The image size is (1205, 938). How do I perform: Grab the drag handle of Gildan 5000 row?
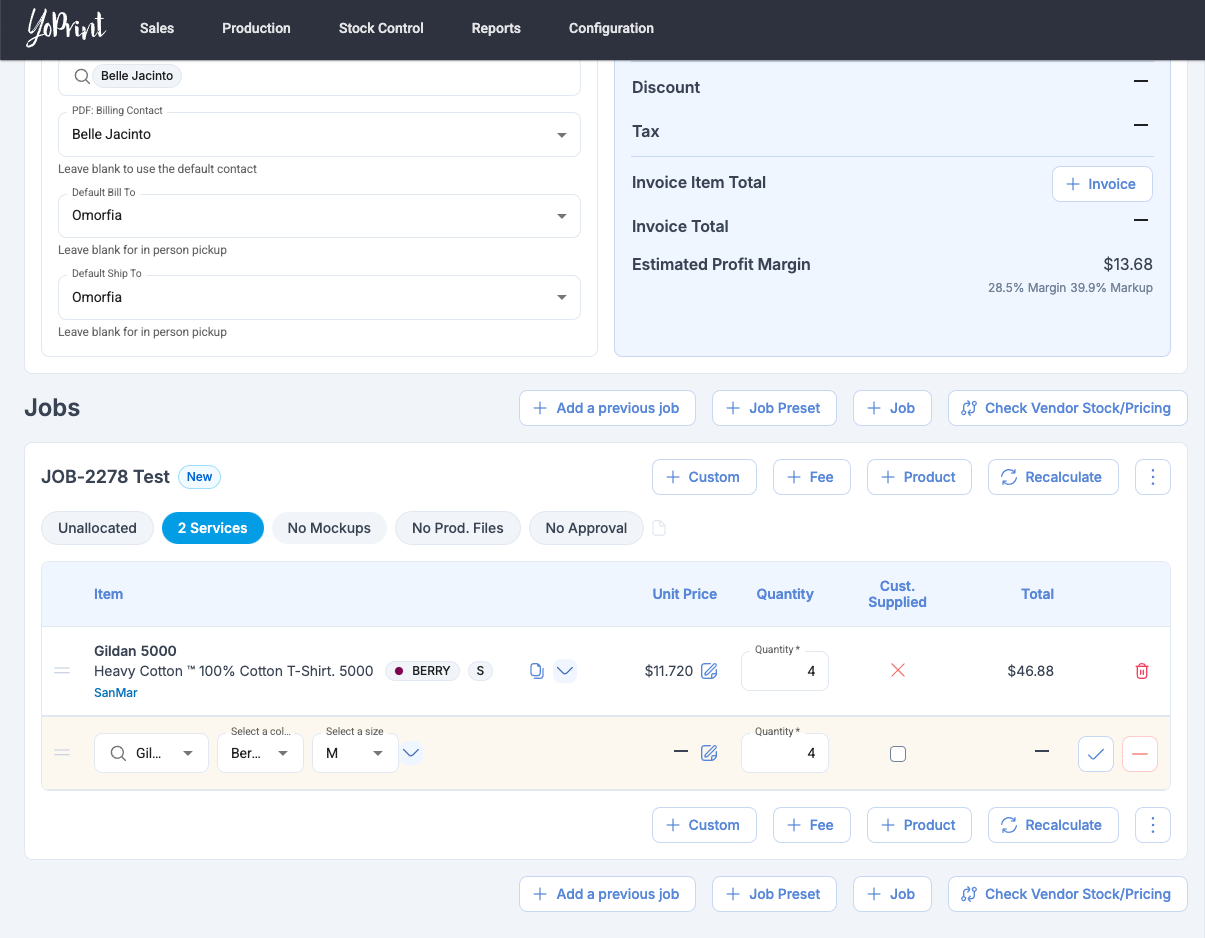click(x=62, y=671)
